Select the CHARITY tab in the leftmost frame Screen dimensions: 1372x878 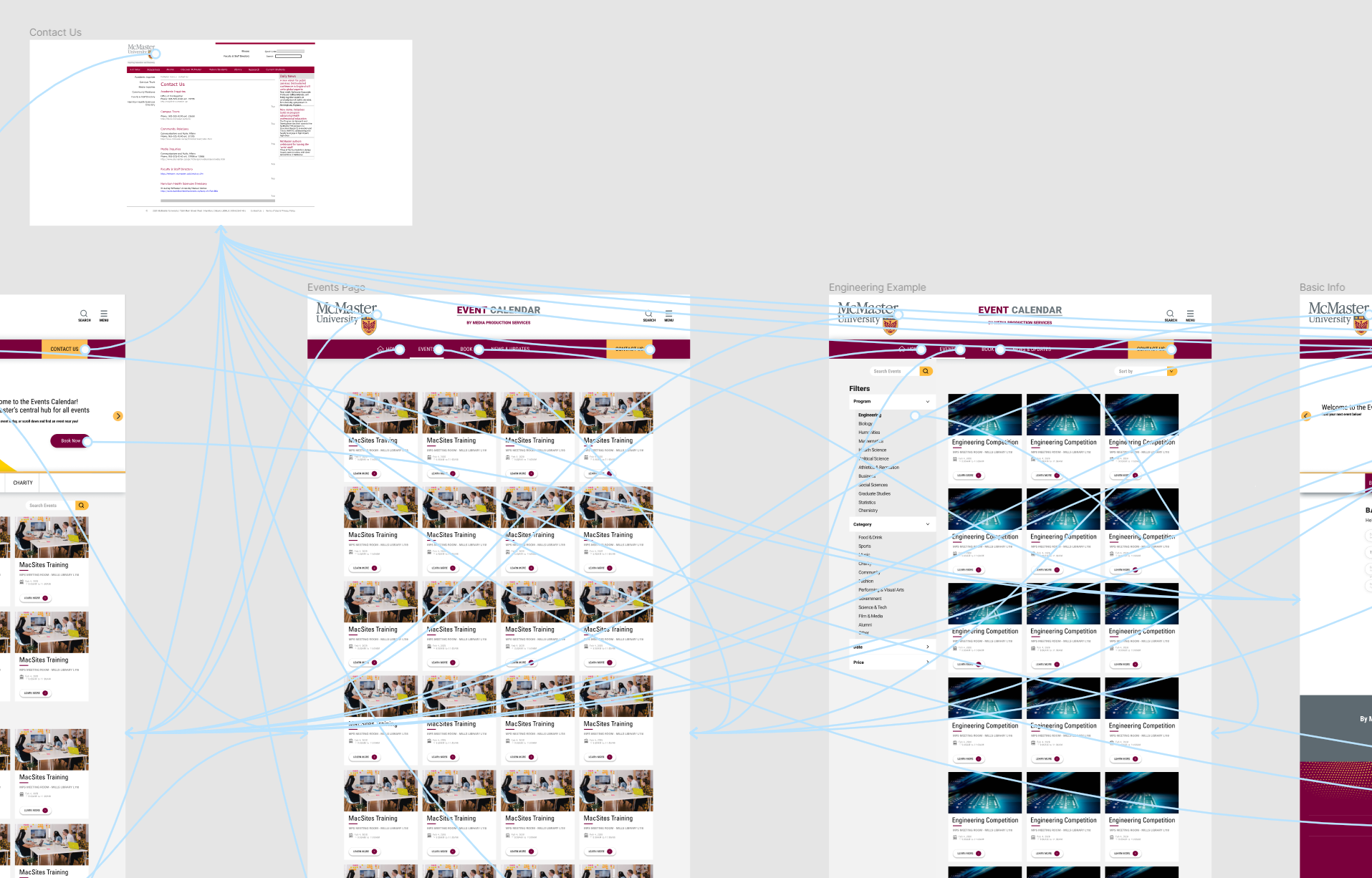pyautogui.click(x=23, y=483)
